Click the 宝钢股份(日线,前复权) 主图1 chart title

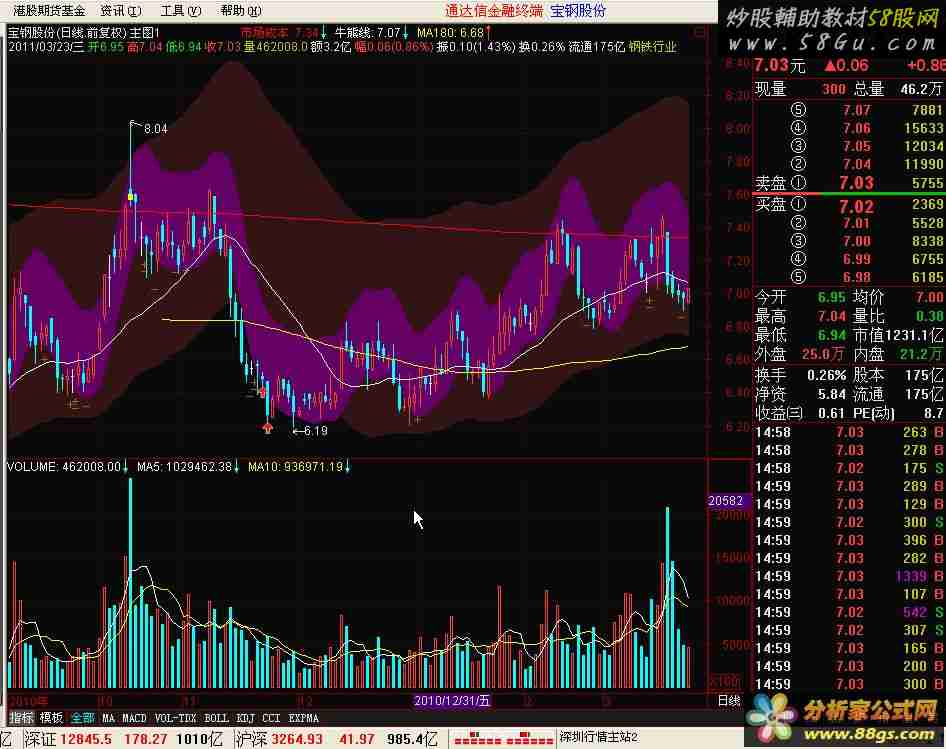[x=84, y=33]
